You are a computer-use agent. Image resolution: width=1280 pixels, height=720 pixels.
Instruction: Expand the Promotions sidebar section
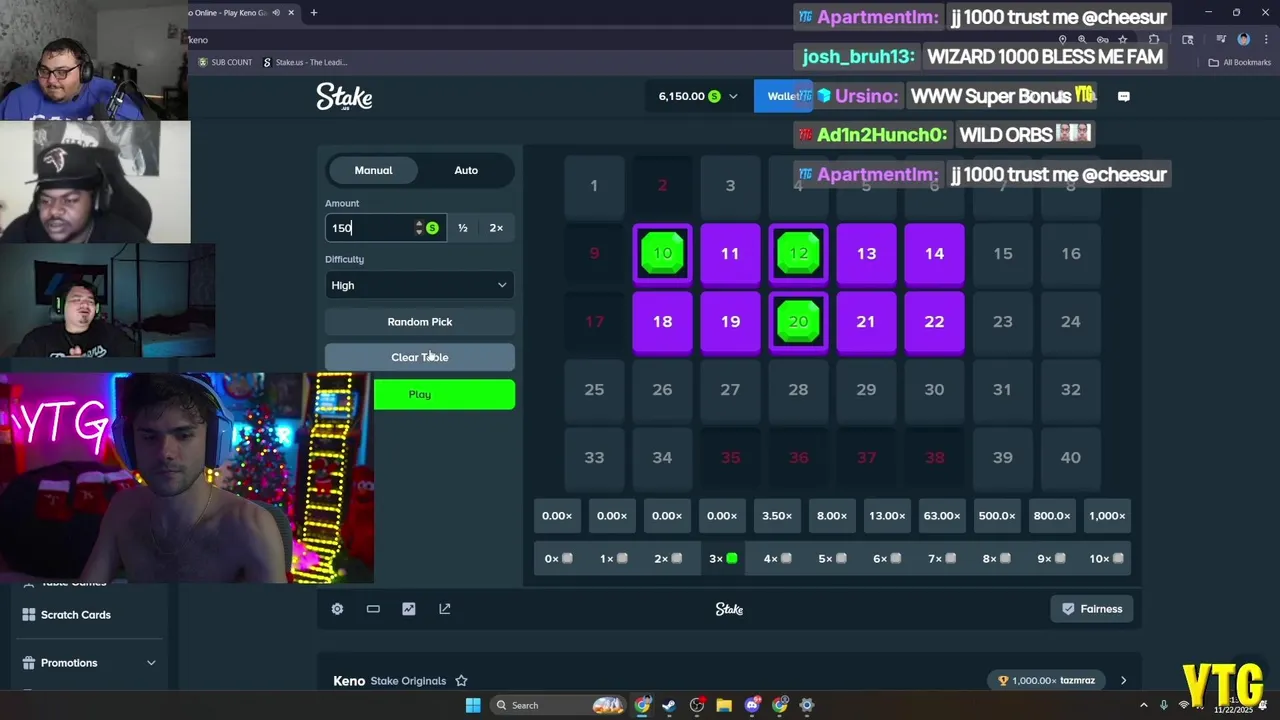point(151,663)
